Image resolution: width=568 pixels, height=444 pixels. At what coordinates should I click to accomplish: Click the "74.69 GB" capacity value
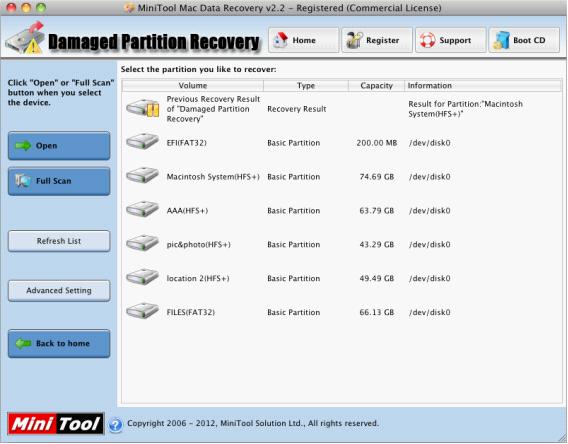pos(377,177)
